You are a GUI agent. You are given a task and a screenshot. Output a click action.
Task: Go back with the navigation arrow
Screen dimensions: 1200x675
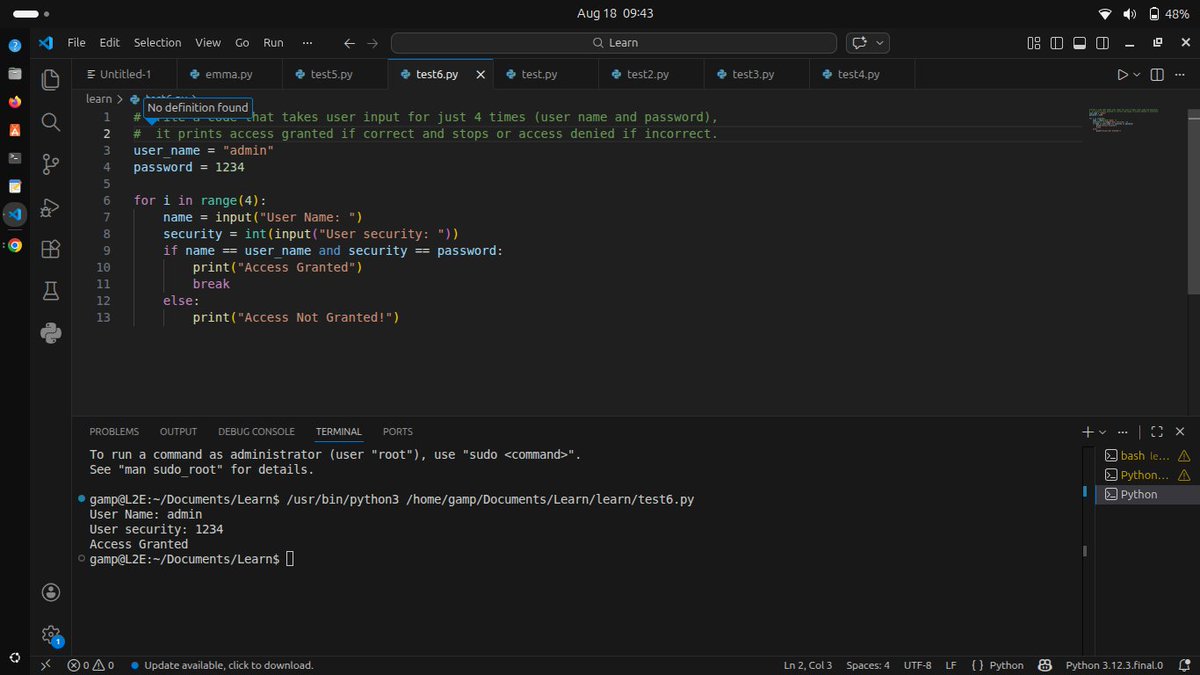[x=349, y=43]
